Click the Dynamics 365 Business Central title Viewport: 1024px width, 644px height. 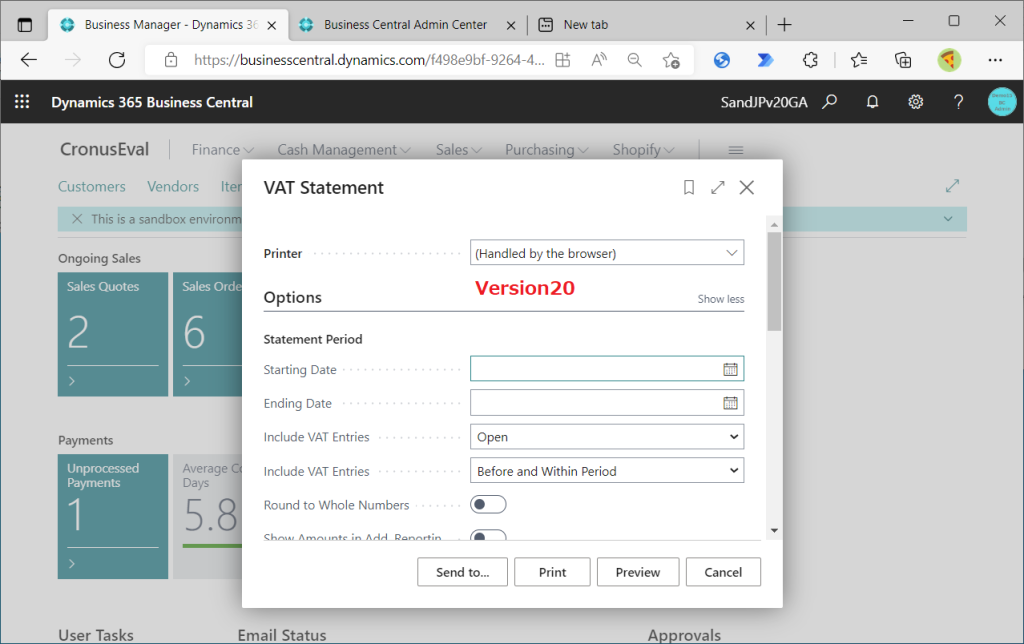click(x=152, y=102)
